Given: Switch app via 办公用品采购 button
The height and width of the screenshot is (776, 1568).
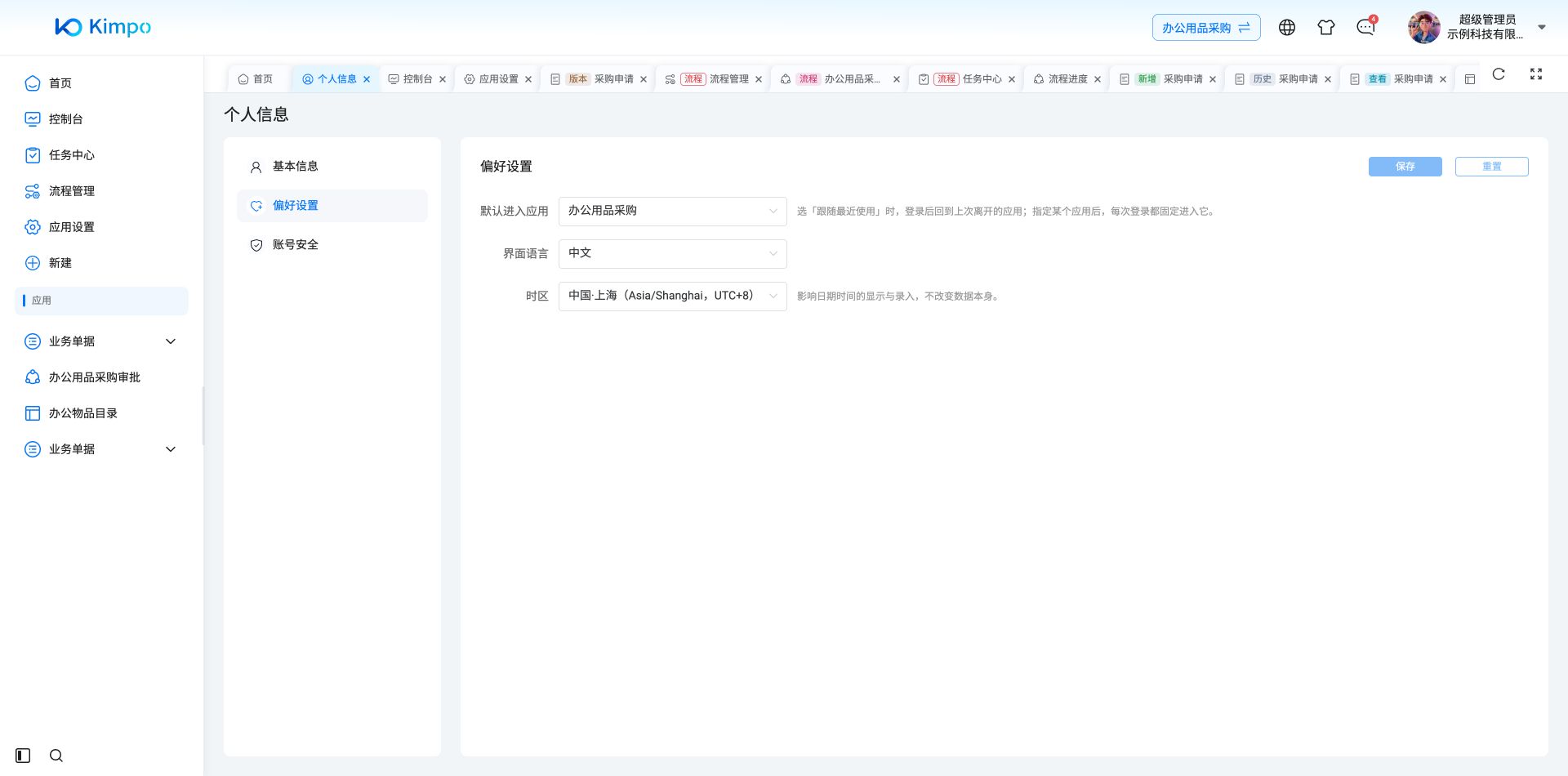Looking at the screenshot, I should (x=1206, y=28).
